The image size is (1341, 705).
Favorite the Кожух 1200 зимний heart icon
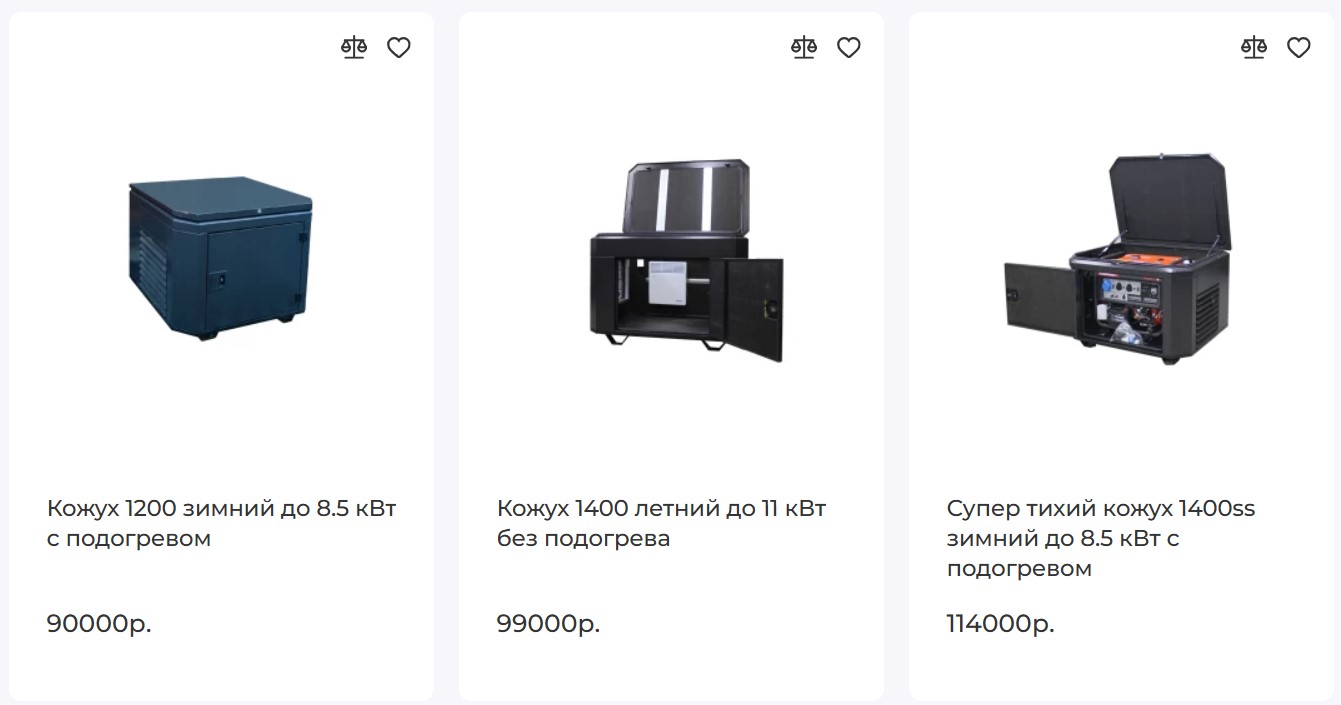click(x=399, y=47)
